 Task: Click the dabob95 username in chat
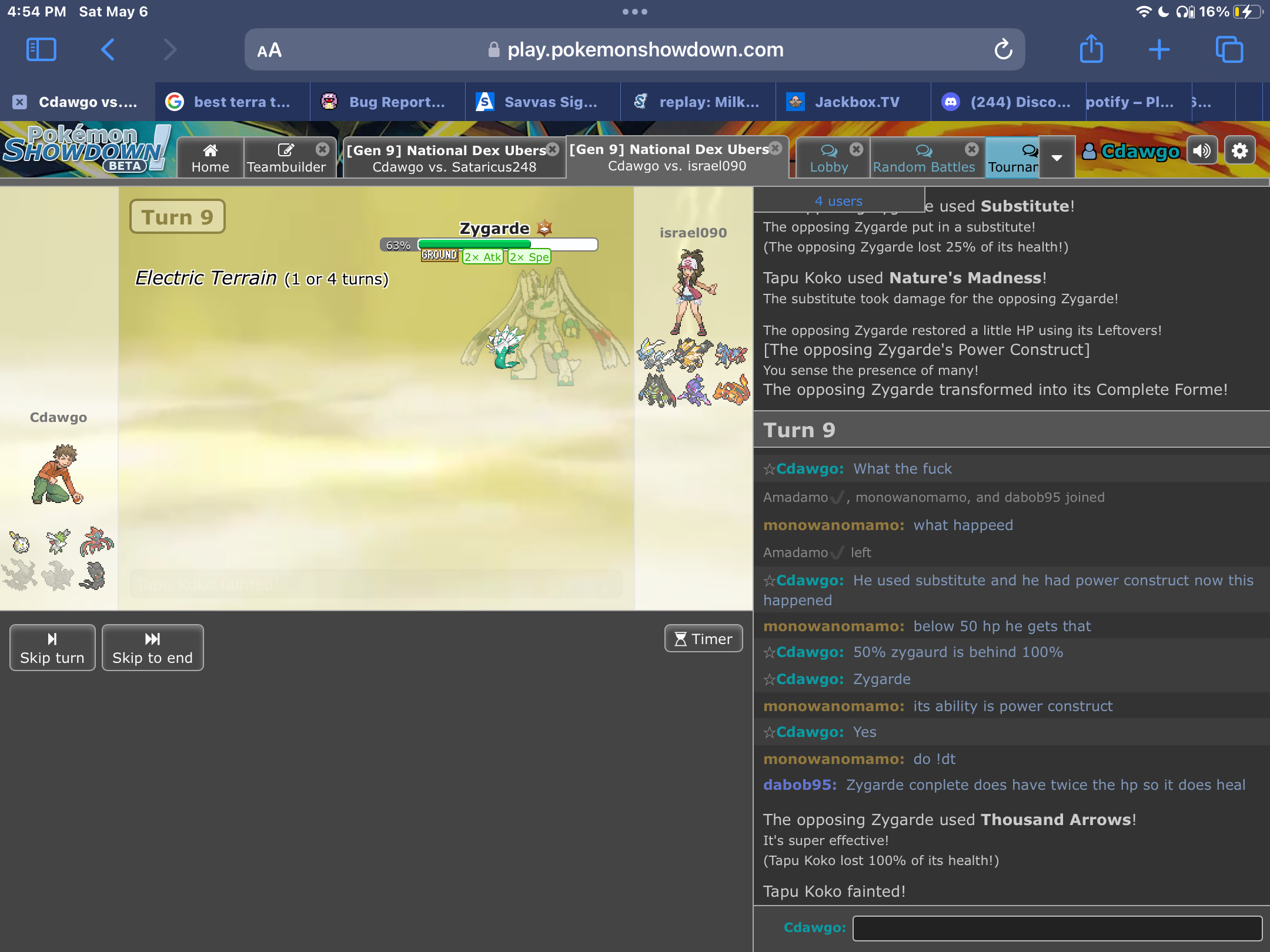point(800,785)
